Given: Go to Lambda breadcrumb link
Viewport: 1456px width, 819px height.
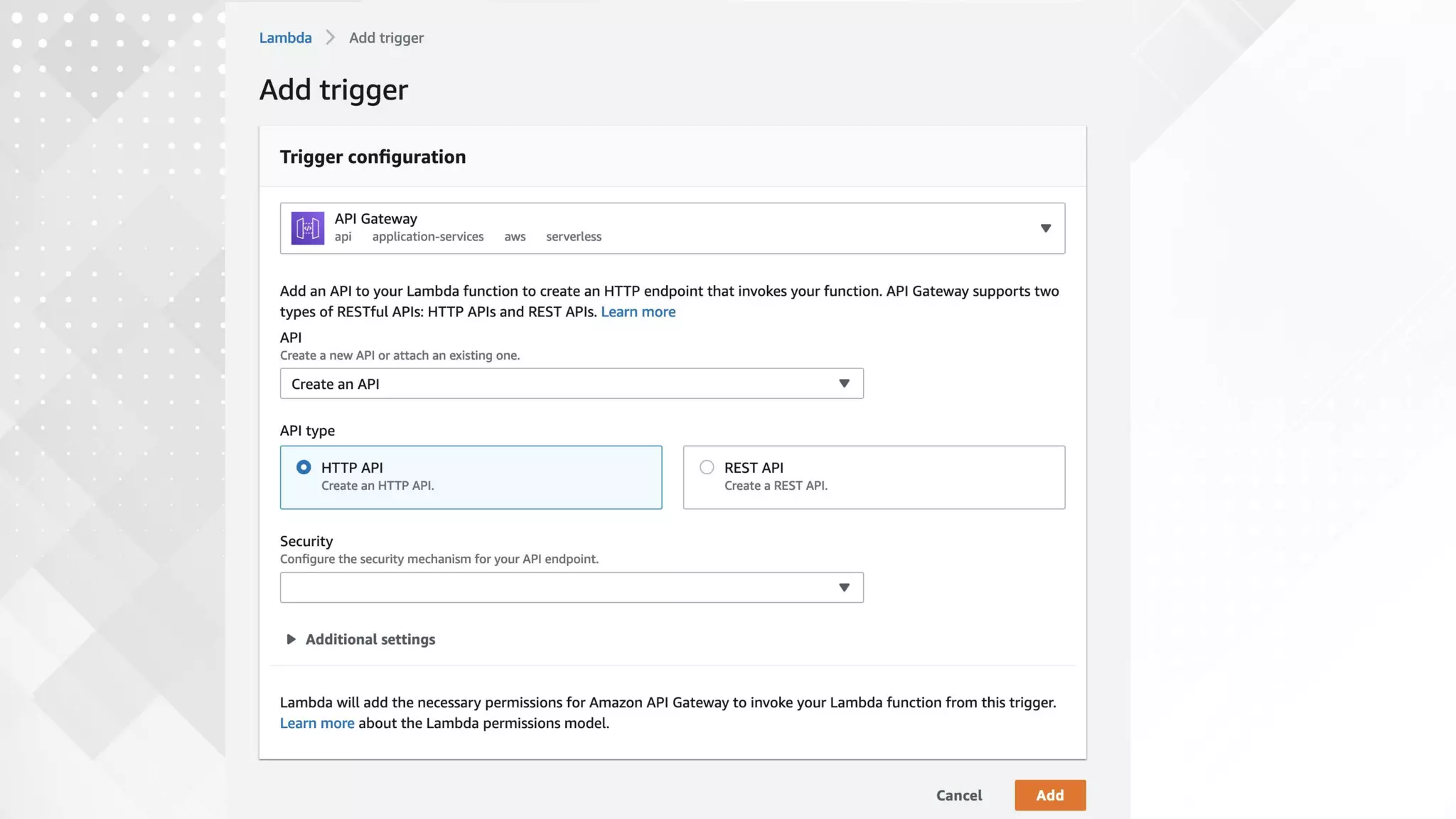Looking at the screenshot, I should click(285, 38).
